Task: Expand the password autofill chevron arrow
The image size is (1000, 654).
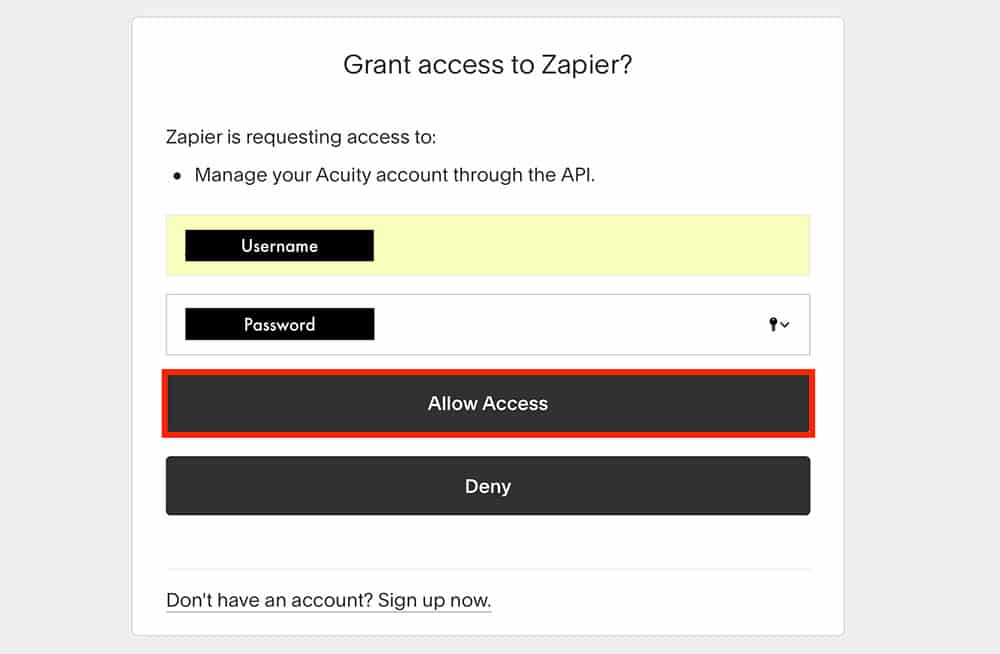Action: click(x=785, y=325)
